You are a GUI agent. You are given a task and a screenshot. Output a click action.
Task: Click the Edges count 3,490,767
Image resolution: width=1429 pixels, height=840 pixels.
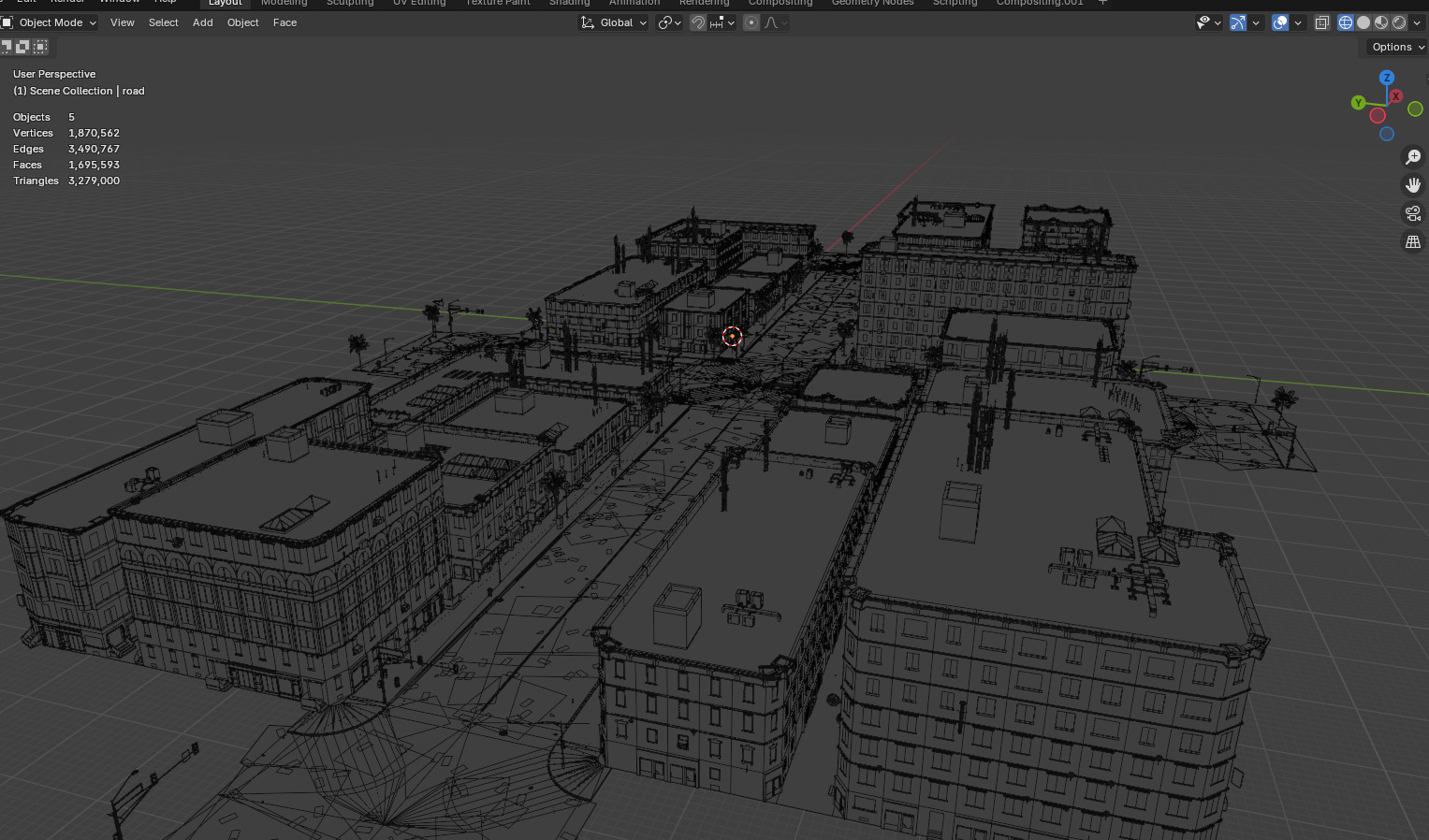click(94, 149)
